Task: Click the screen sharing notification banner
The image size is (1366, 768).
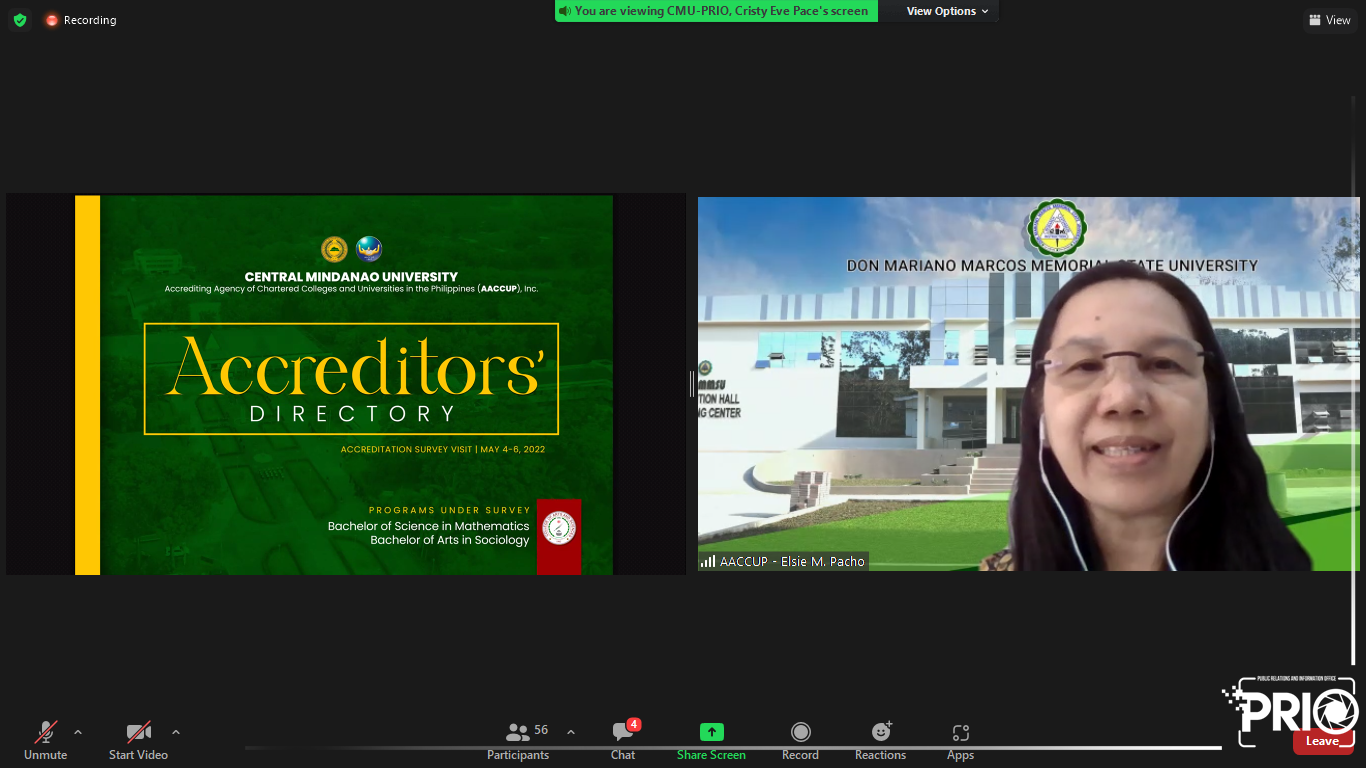Action: pyautogui.click(x=716, y=11)
